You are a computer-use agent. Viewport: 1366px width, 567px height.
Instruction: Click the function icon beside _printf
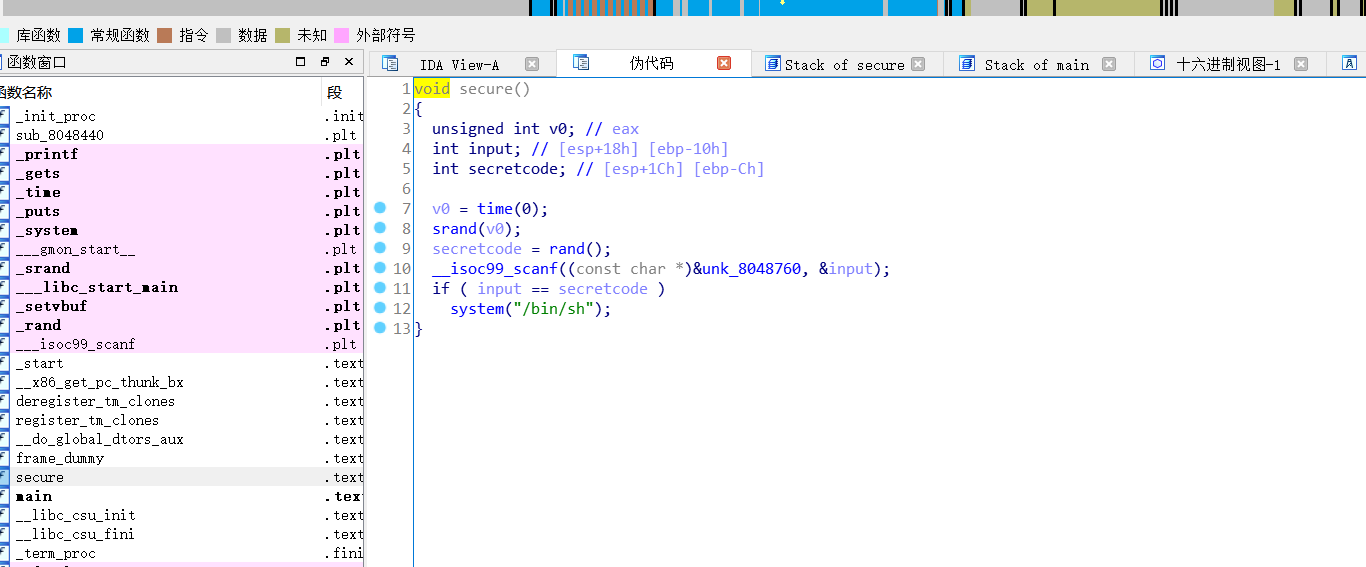pyautogui.click(x=4, y=154)
